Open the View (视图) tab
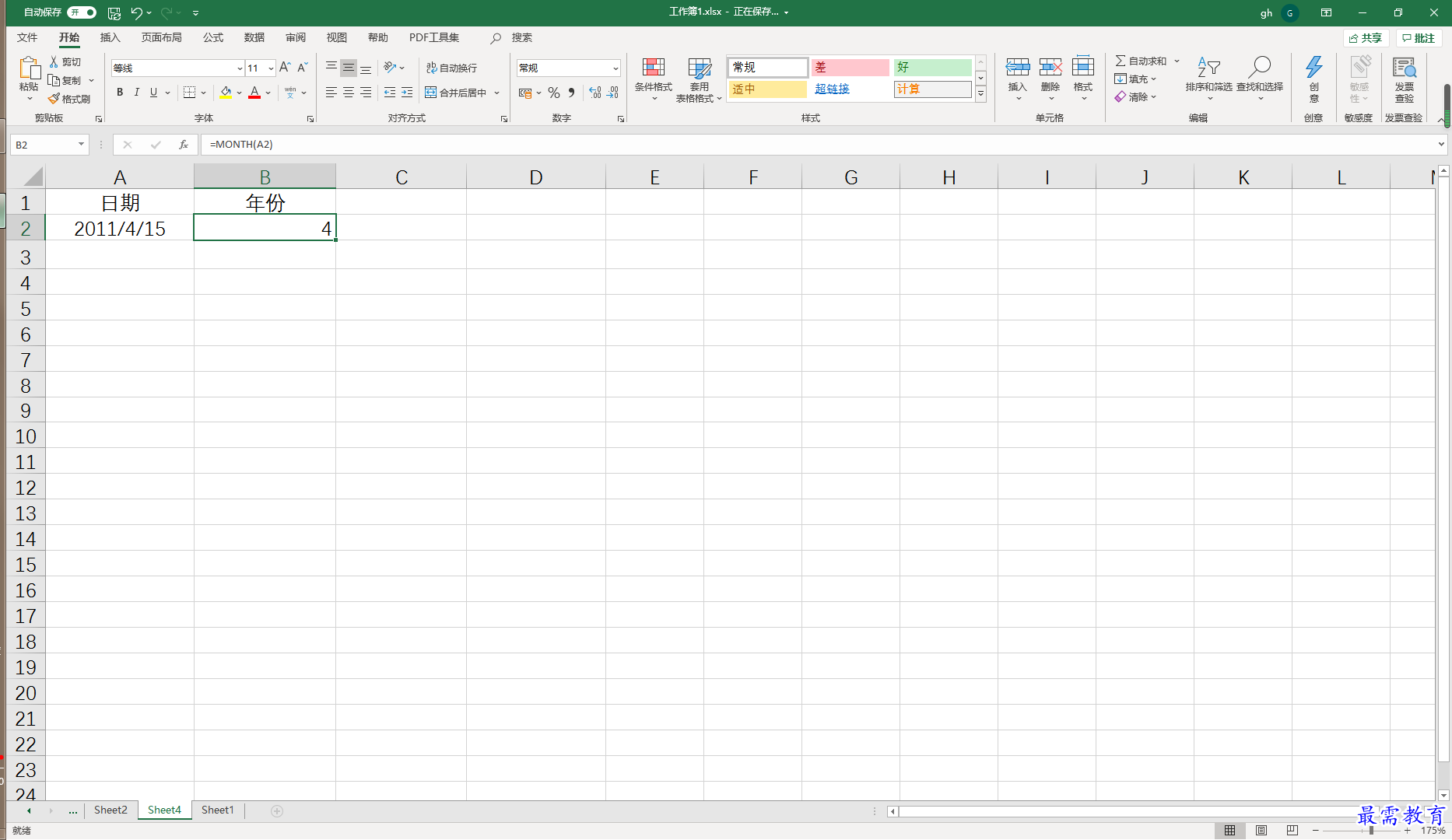1452x840 pixels. pyautogui.click(x=337, y=37)
